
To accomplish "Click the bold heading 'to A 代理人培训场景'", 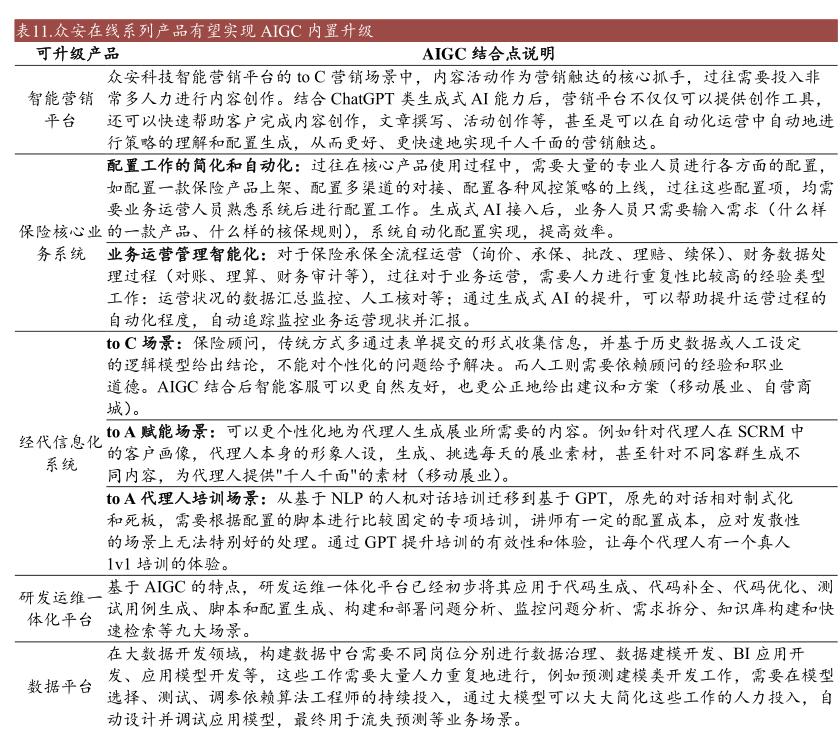I will [x=182, y=498].
